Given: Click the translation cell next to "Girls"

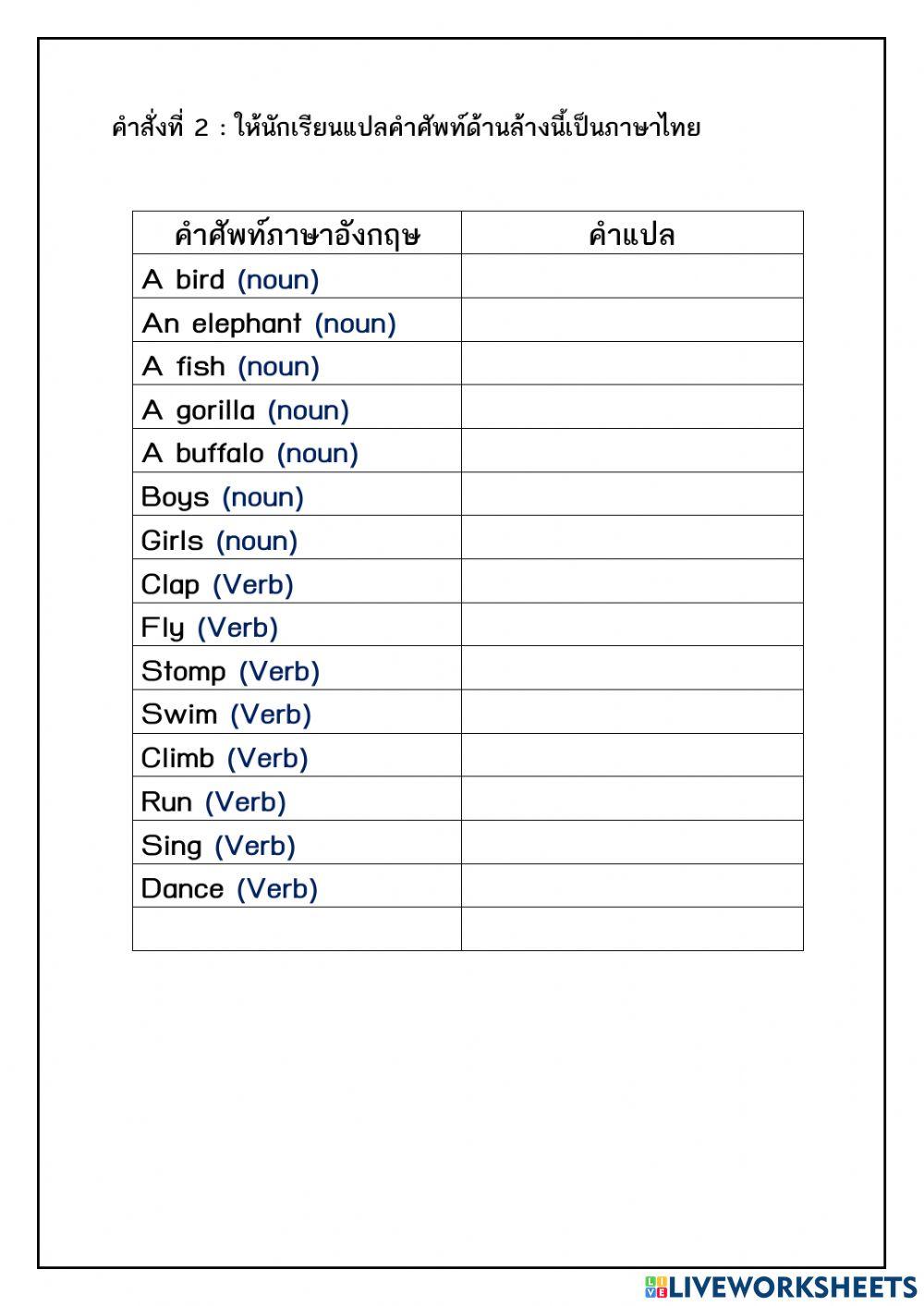Looking at the screenshot, I should tap(632, 538).
